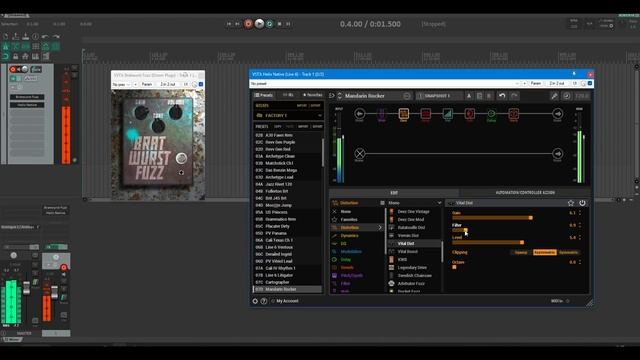Click the record button in REAPER transport

tap(248, 24)
